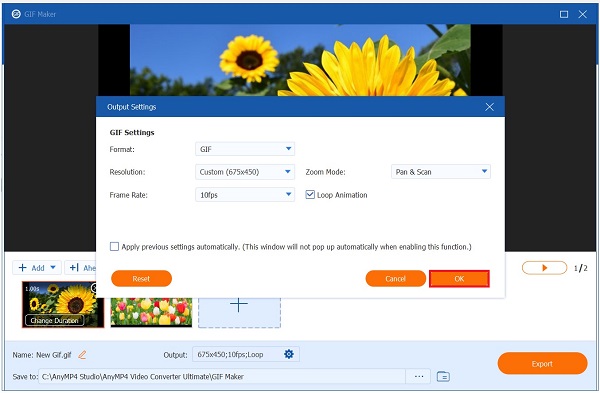Select the tulips thumbnail
Viewport: 600px width, 393px height.
click(151, 312)
